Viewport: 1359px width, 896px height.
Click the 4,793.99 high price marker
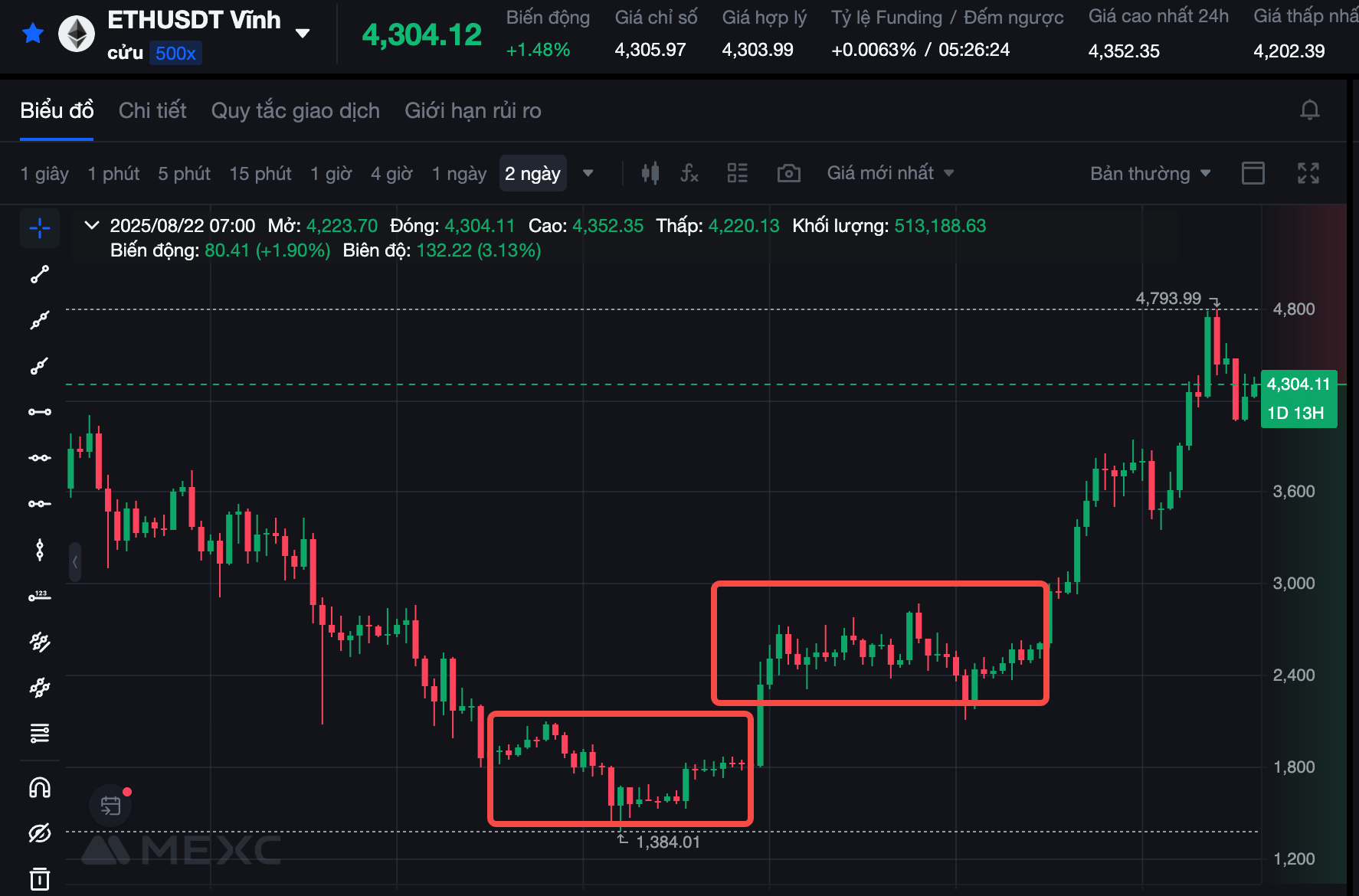tap(1168, 299)
